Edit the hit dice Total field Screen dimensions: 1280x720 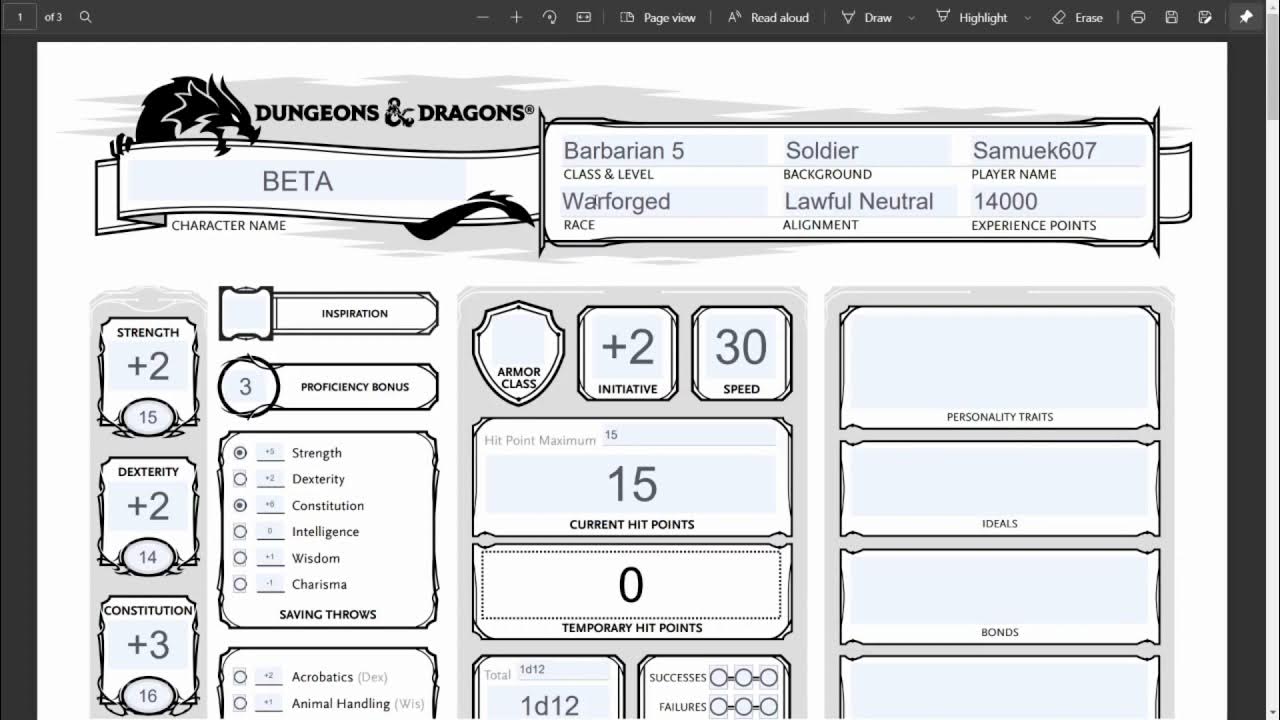(x=563, y=671)
